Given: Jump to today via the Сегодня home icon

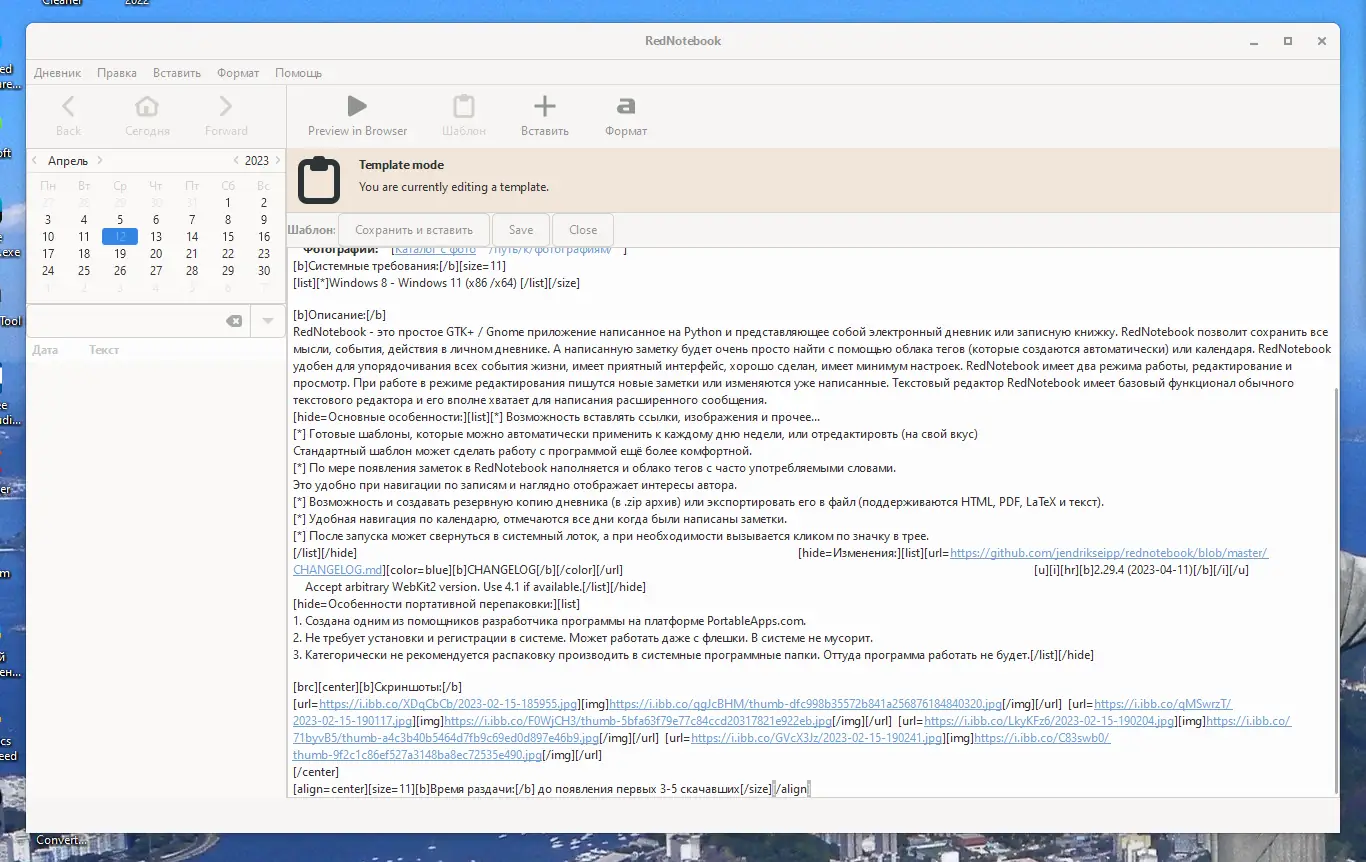Looking at the screenshot, I should click(147, 115).
